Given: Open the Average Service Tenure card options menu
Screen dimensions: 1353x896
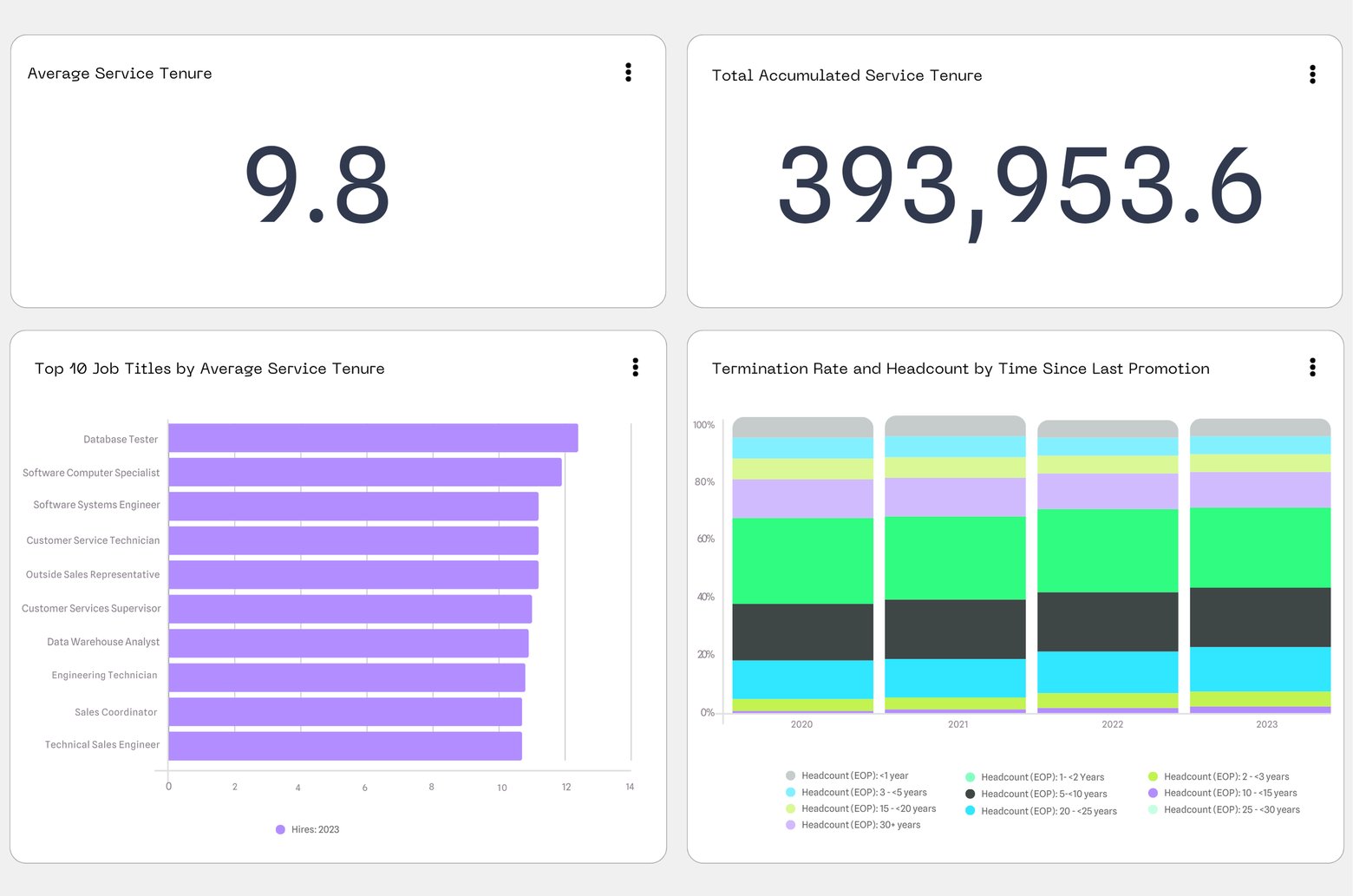Looking at the screenshot, I should 627,73.
